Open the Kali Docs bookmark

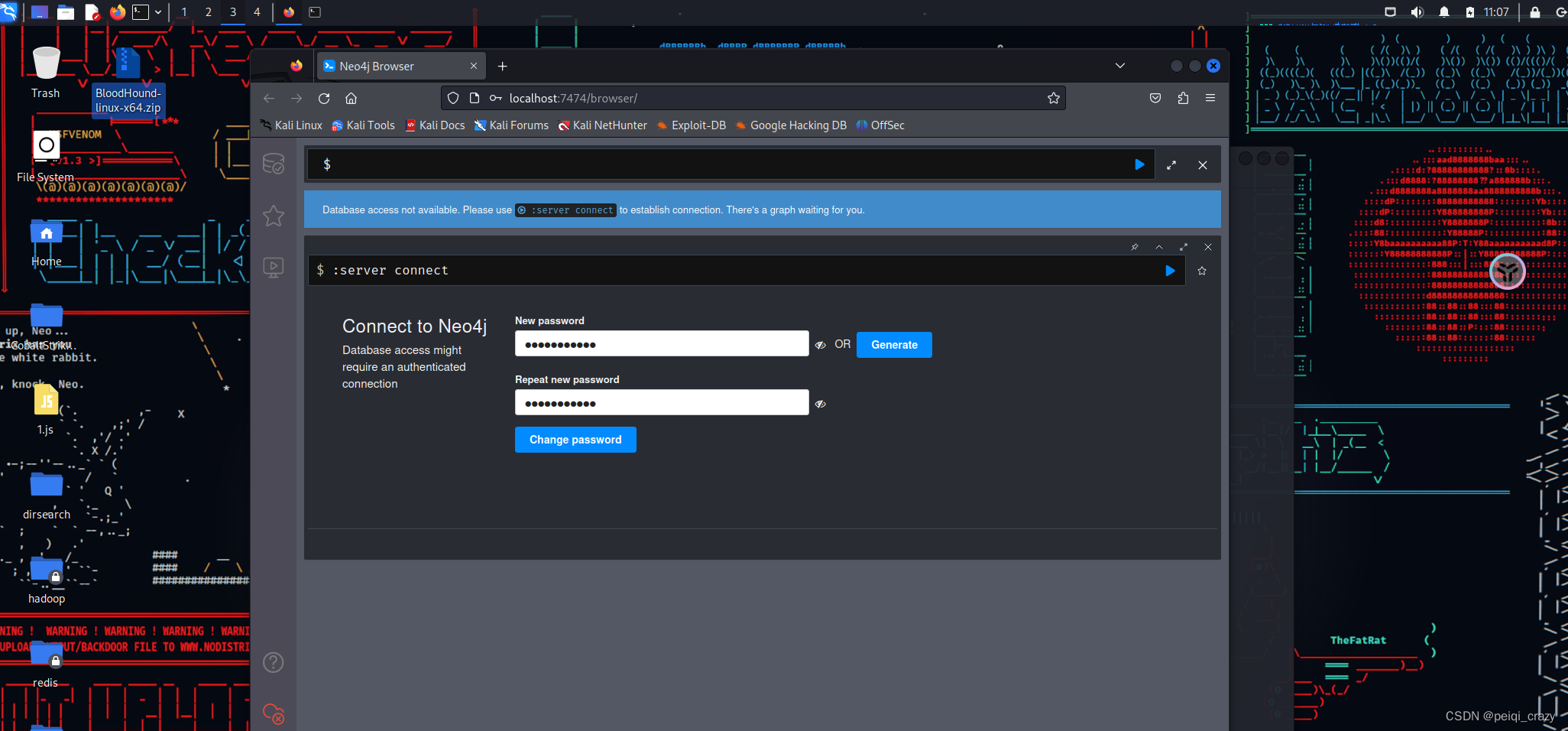[435, 125]
